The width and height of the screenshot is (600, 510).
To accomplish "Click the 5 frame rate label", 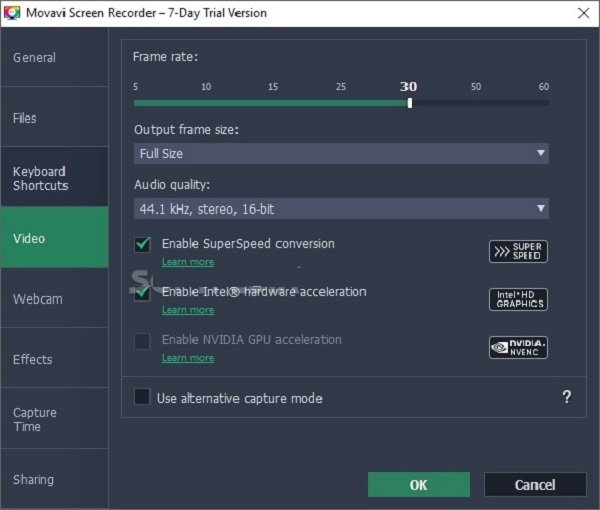I will (135, 86).
